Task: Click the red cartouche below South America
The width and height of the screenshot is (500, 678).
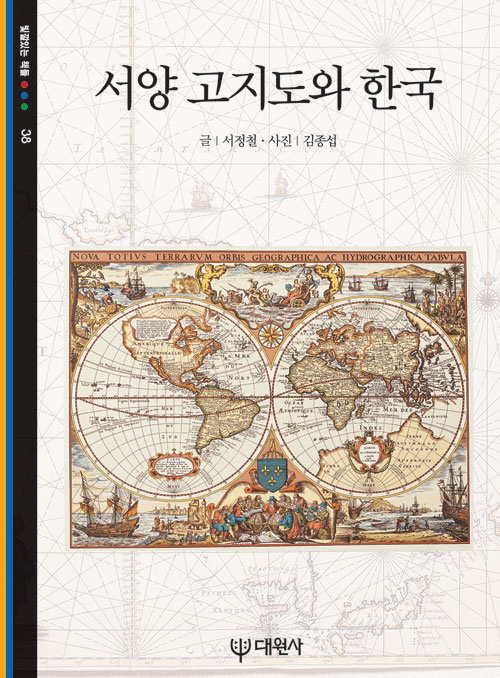Action: tap(173, 464)
